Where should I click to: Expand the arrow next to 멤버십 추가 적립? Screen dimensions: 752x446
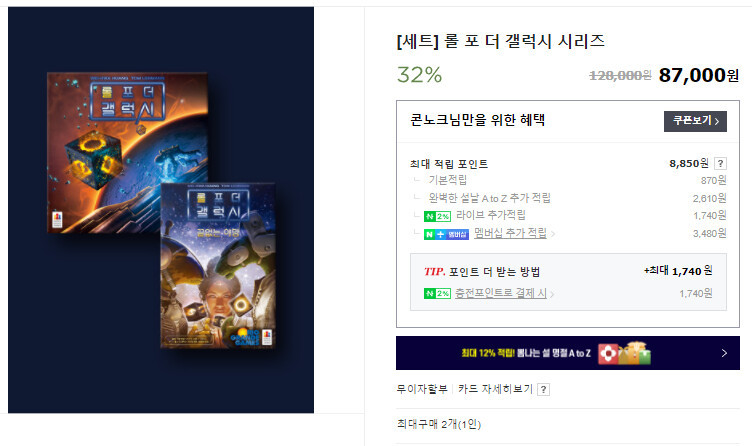coord(552,234)
